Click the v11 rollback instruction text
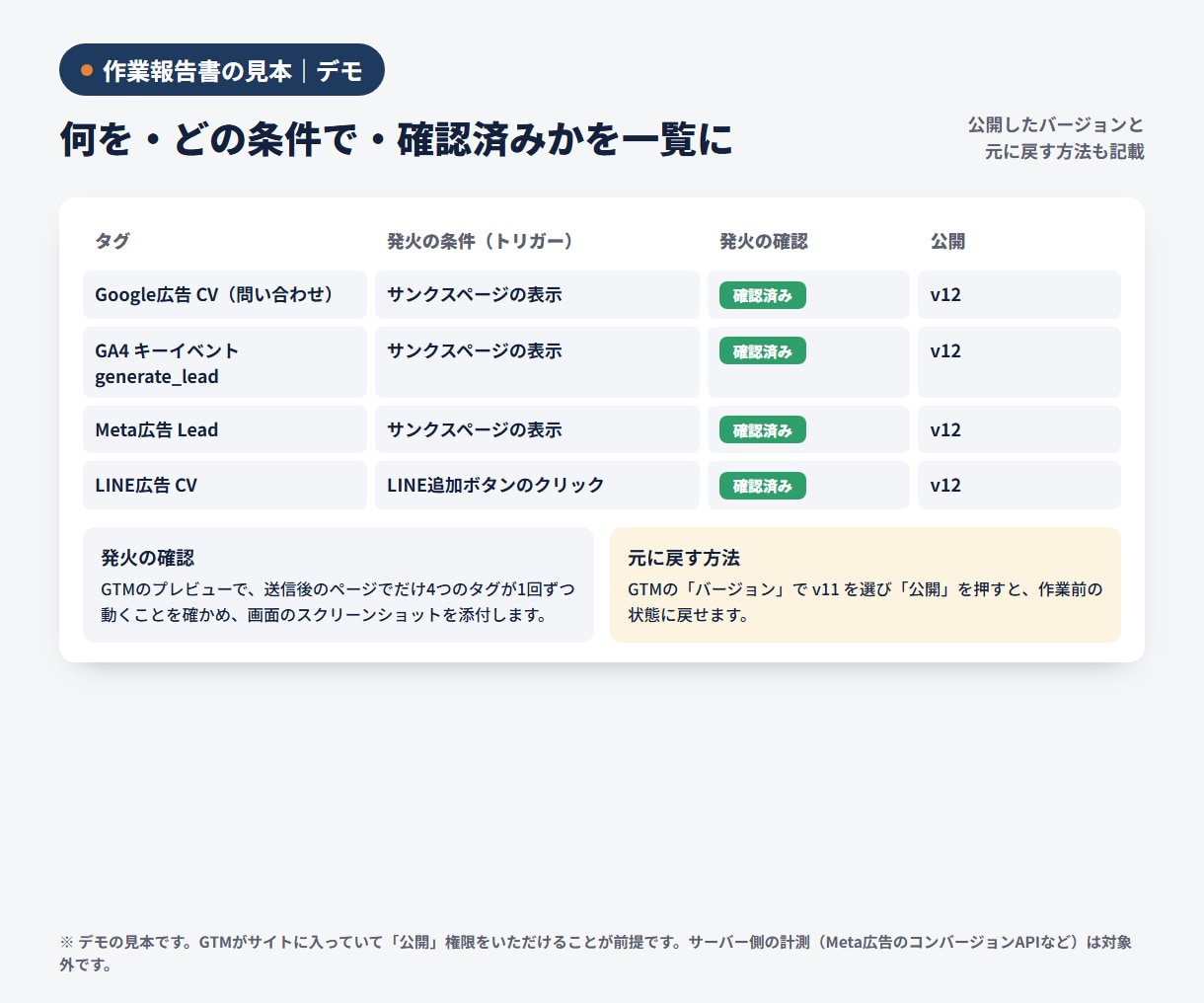This screenshot has height=1003, width=1204. 865,602
